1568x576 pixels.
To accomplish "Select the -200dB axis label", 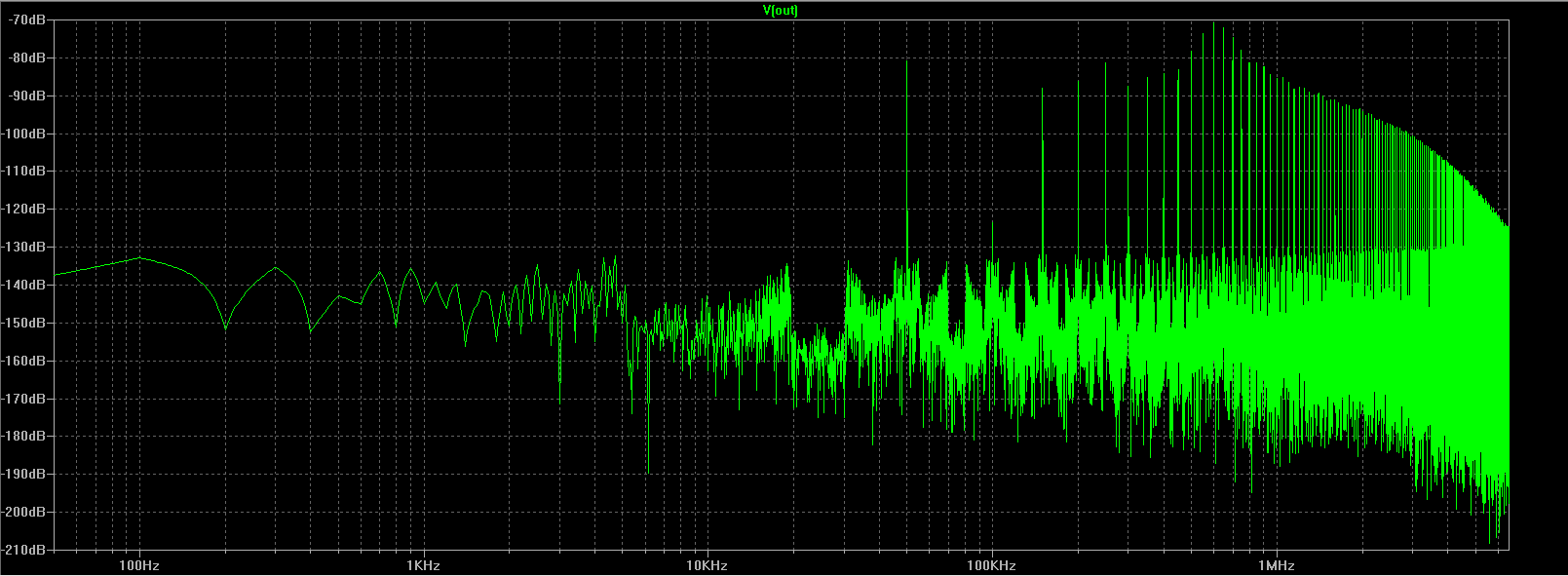I will [23, 513].
